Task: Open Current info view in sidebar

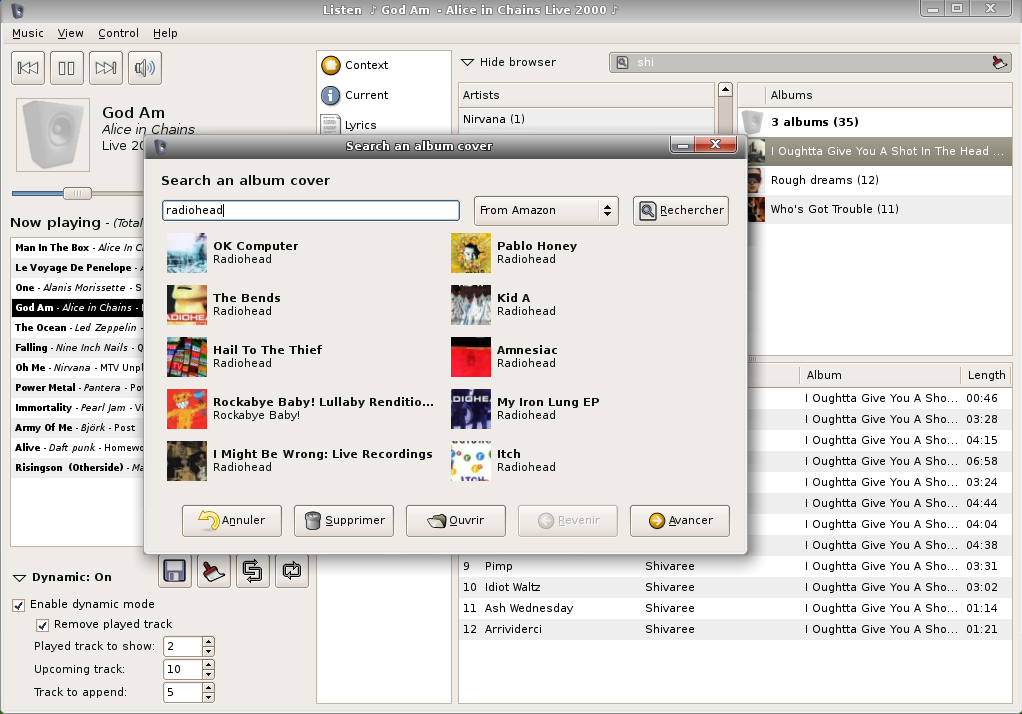Action: point(355,95)
